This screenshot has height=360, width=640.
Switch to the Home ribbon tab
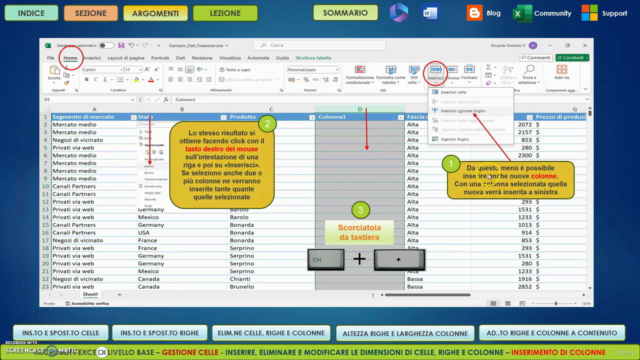[70, 58]
